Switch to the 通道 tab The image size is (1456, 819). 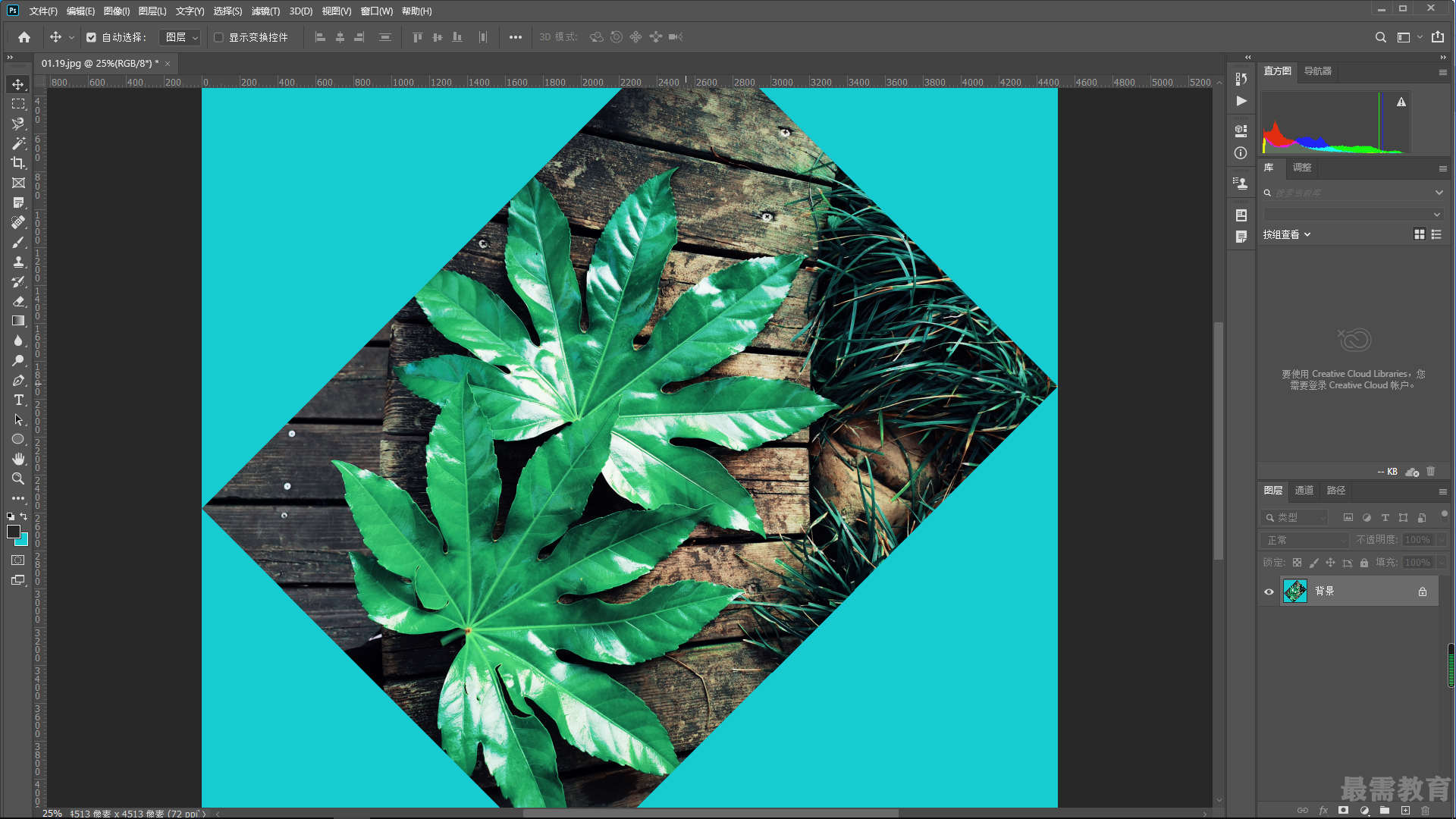(x=1304, y=491)
